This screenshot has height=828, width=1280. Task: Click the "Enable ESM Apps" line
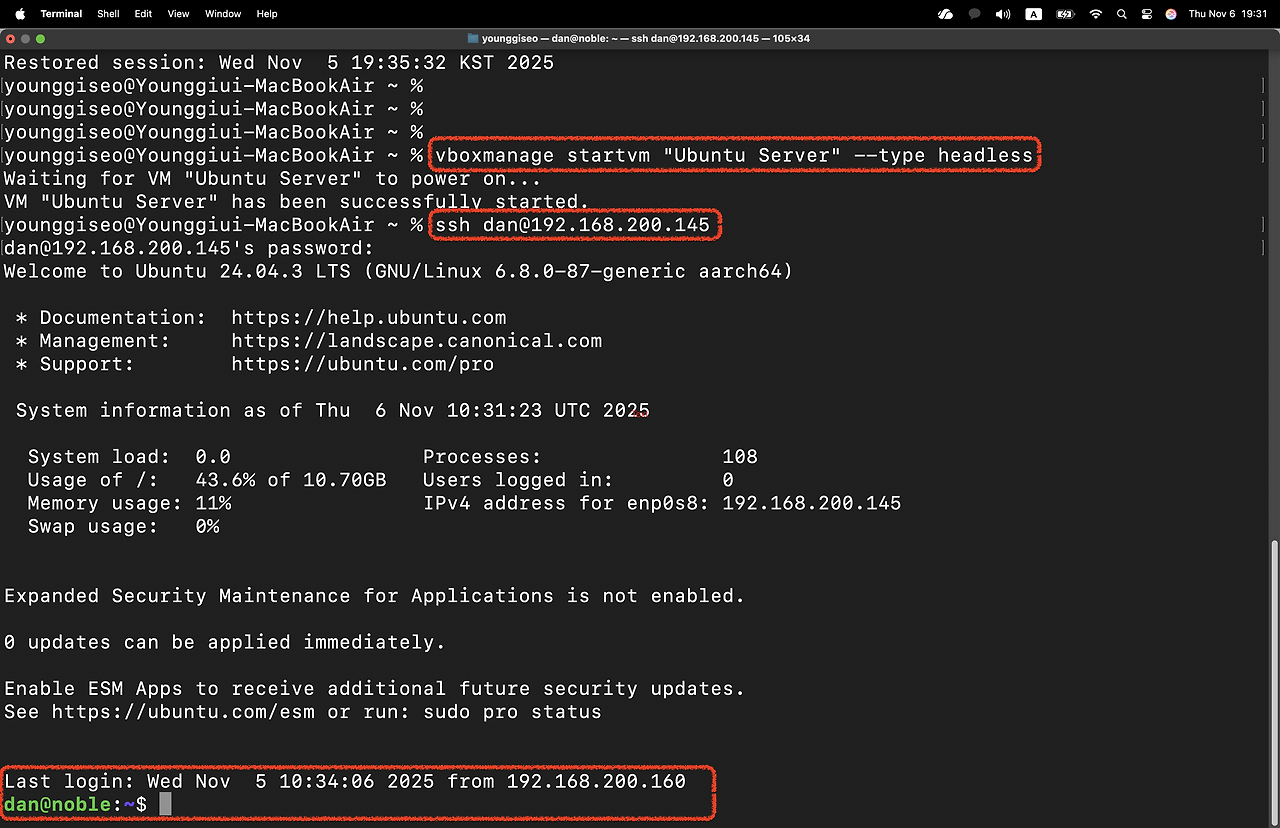coord(375,689)
